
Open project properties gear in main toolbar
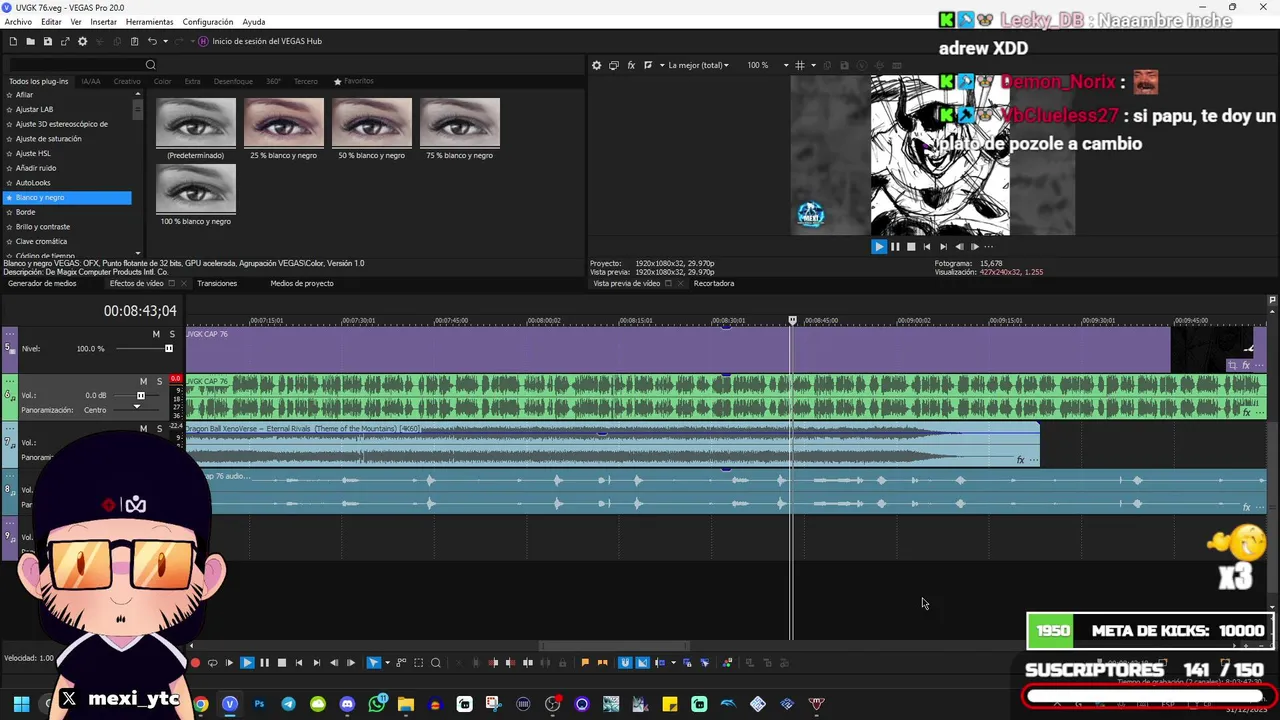(82, 41)
